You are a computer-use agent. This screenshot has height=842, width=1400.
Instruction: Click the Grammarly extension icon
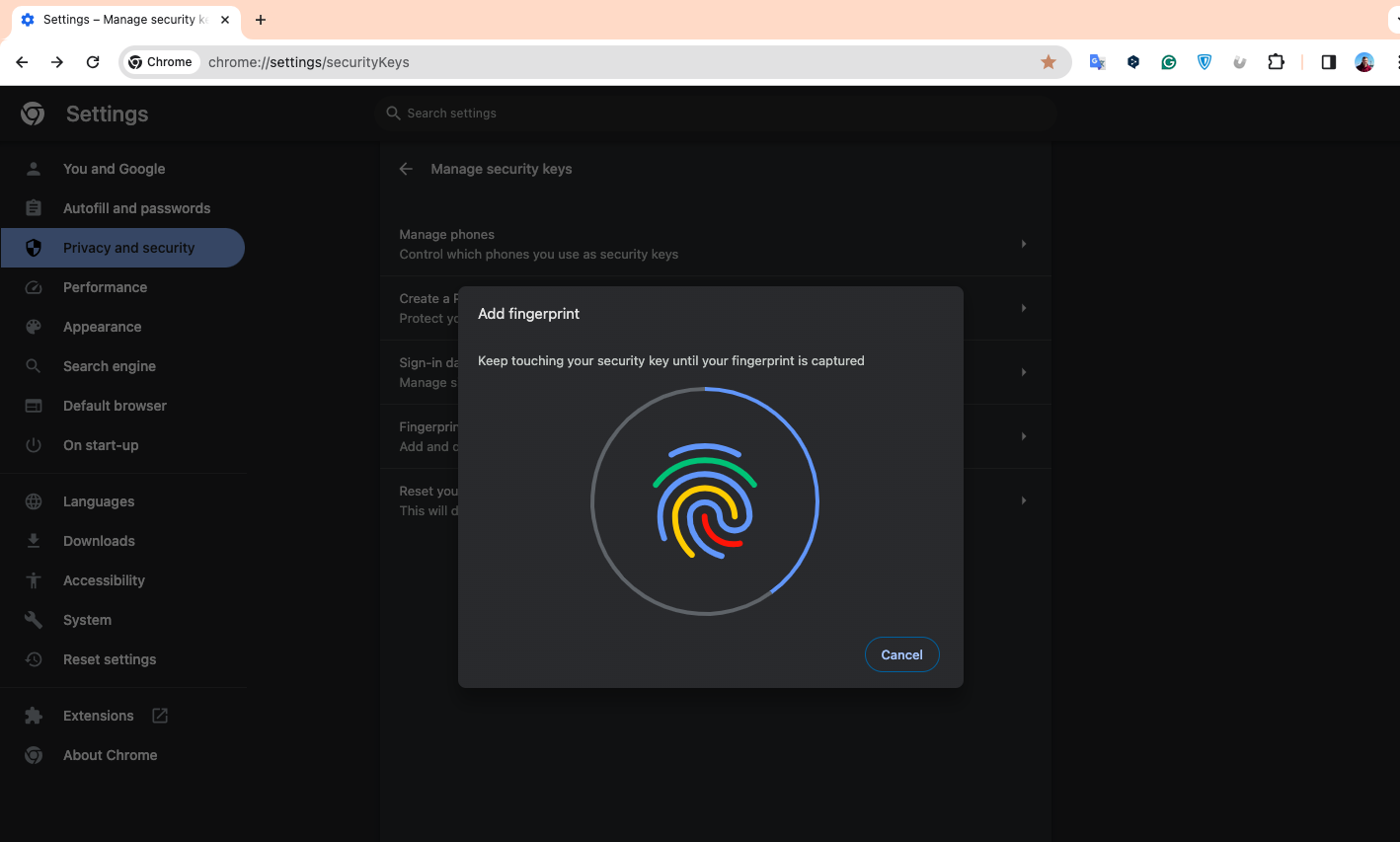pos(1169,62)
